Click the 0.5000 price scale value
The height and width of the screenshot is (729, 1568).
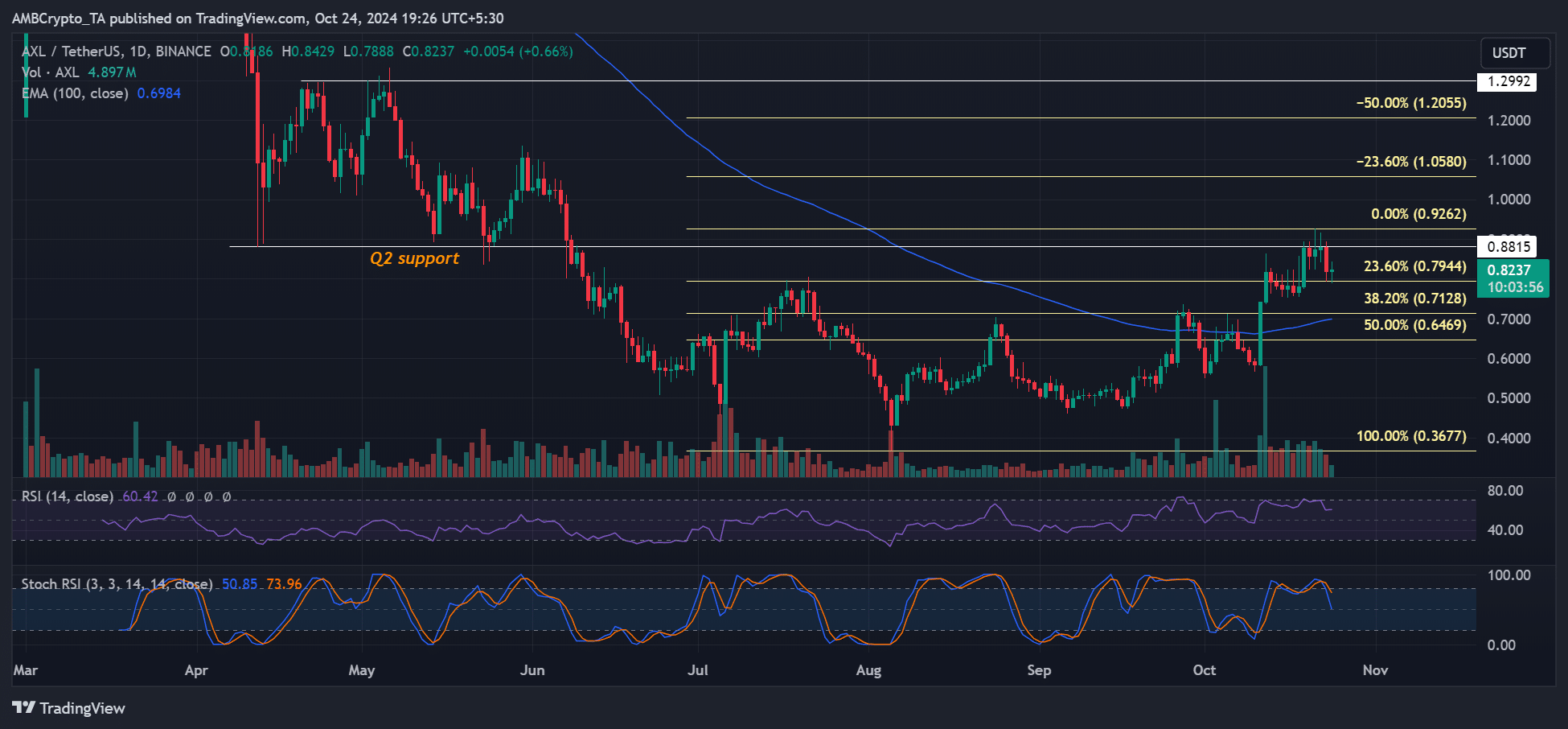point(1508,398)
